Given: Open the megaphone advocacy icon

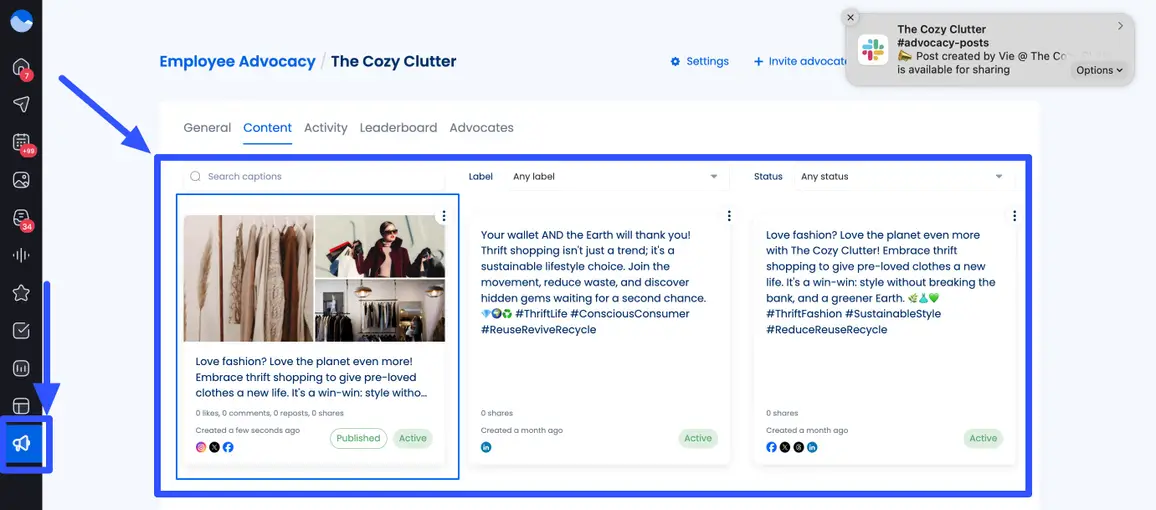Looking at the screenshot, I should point(21,443).
